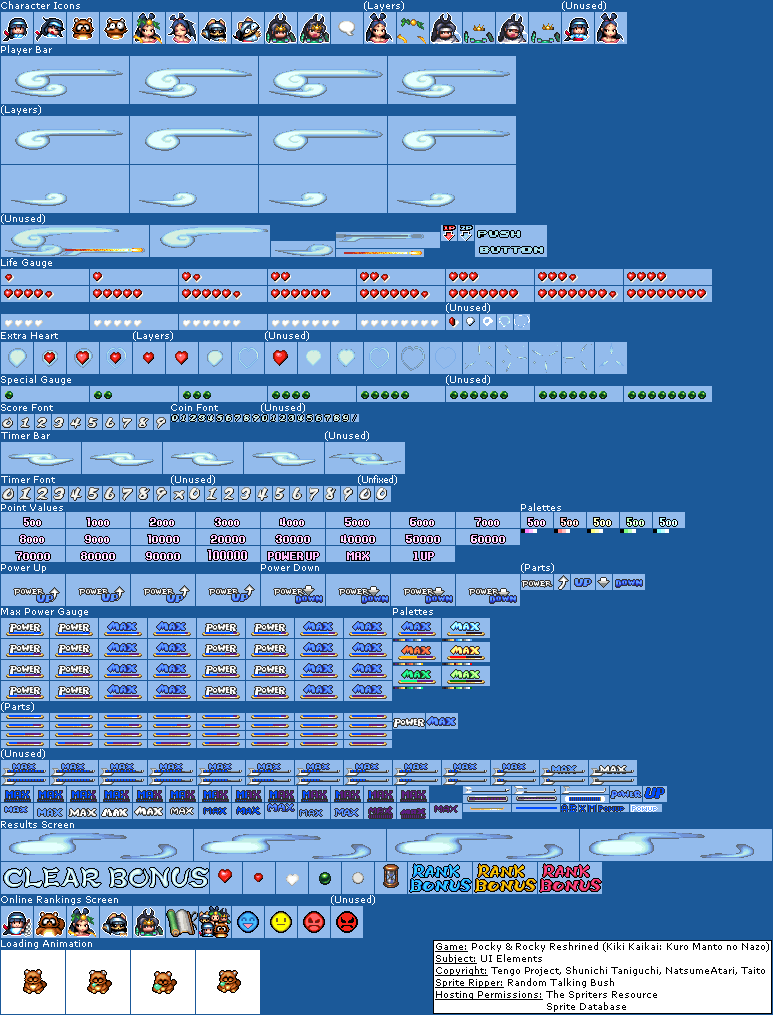Click the half red half white gem icon
The height and width of the screenshot is (1015, 773).
(453, 321)
